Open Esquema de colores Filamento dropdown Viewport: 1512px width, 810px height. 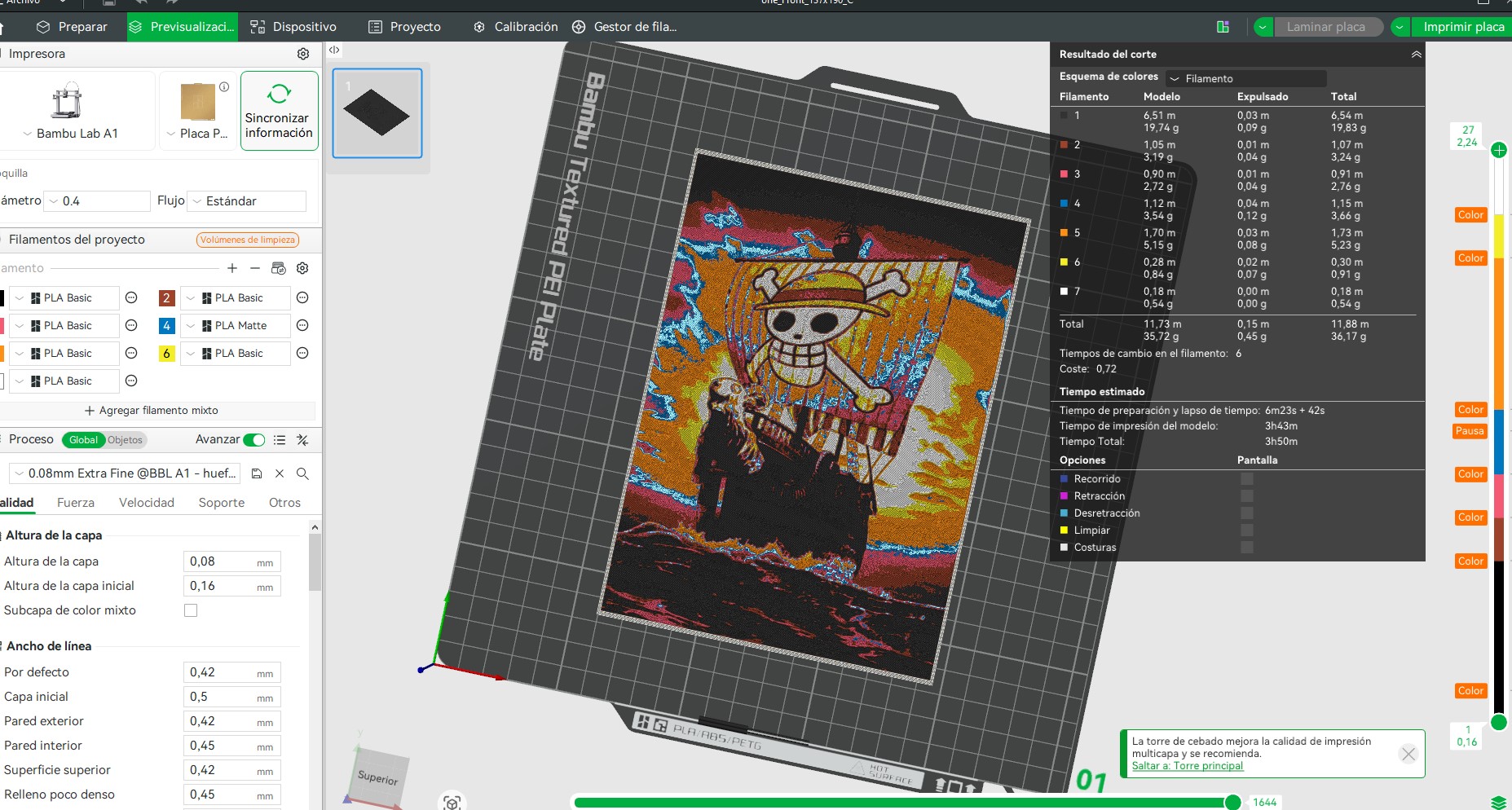point(1246,78)
